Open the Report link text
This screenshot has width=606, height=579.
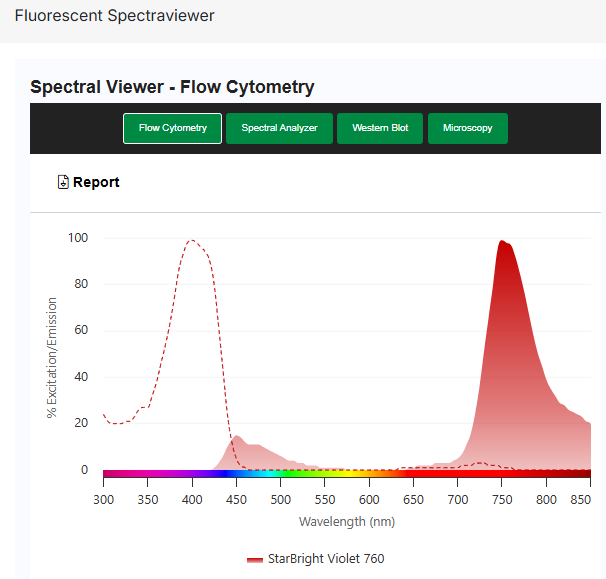click(x=96, y=182)
